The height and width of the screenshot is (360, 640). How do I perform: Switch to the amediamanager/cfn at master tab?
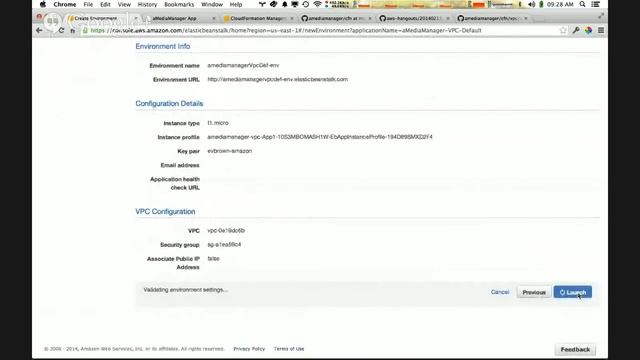click(x=335, y=18)
